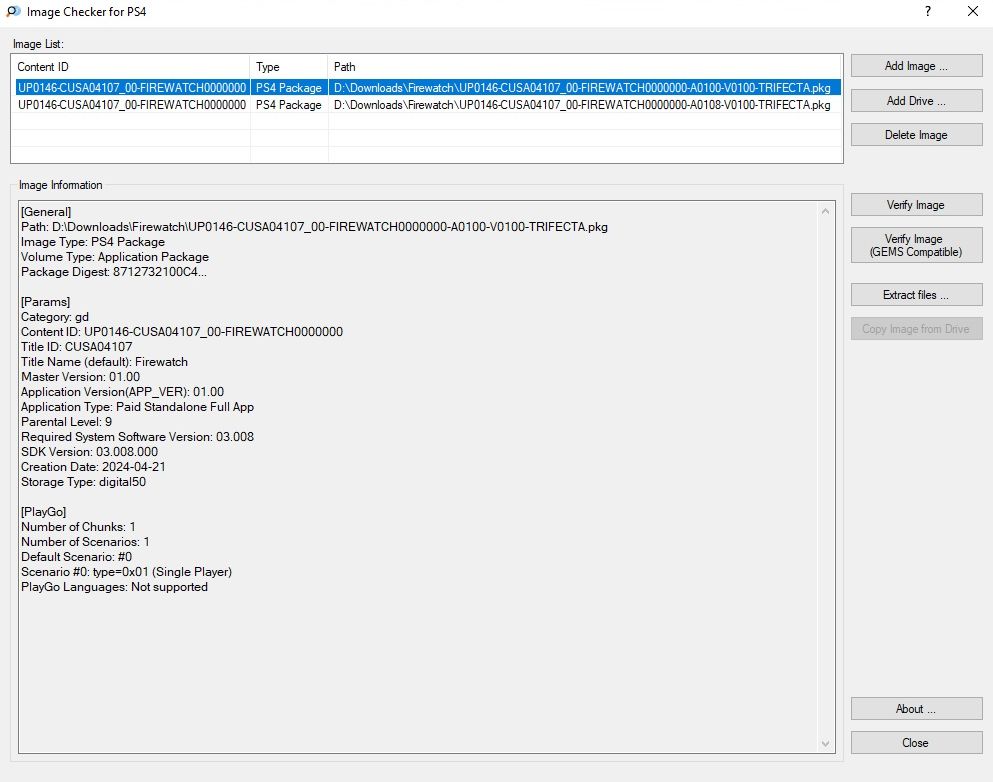This screenshot has width=993, height=782.
Task: Click the Category: gd line
Action: point(54,317)
